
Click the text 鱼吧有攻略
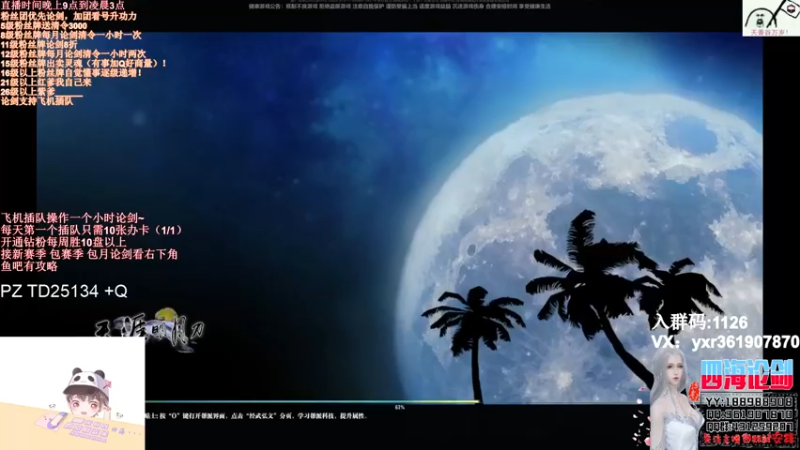[x=29, y=266]
